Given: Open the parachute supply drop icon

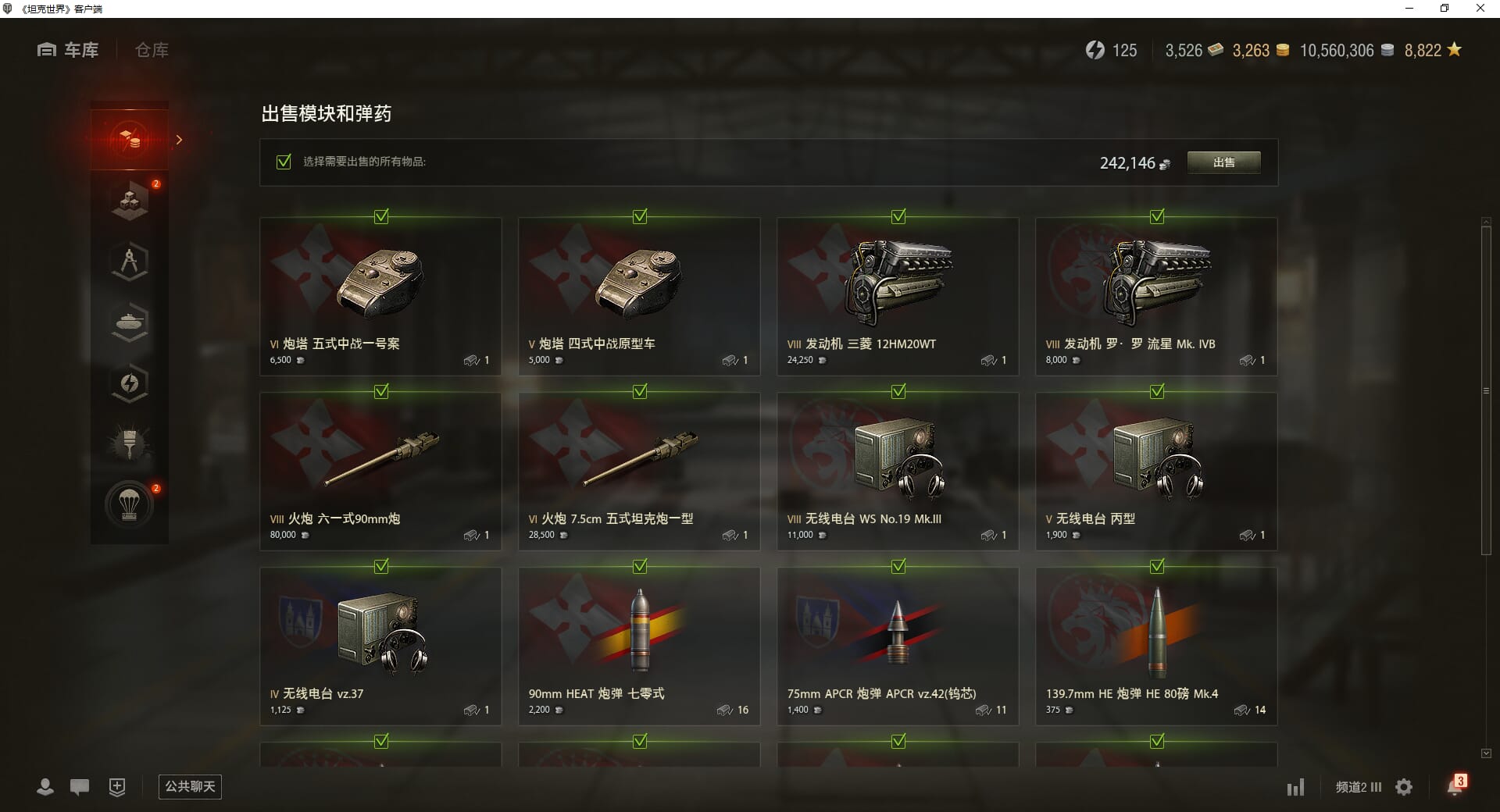Looking at the screenshot, I should [130, 505].
